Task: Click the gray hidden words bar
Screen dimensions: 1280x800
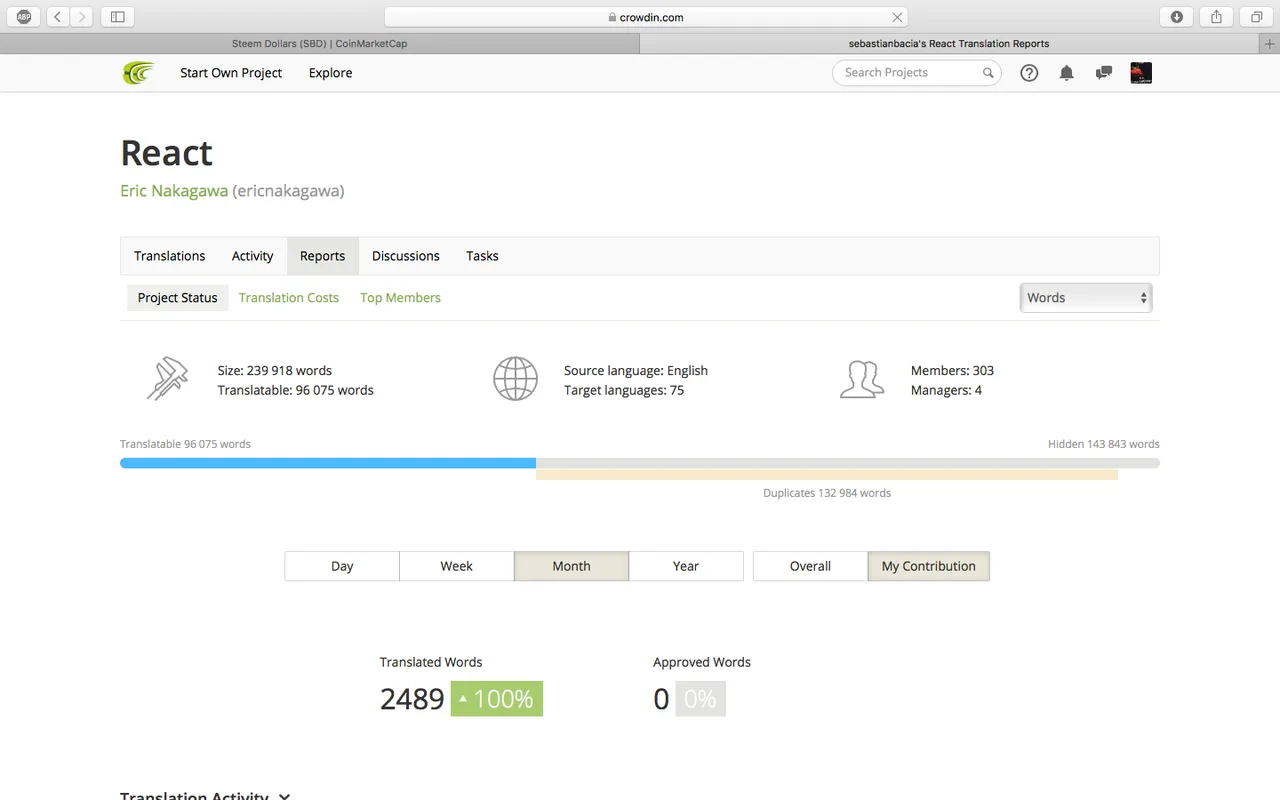Action: click(848, 463)
